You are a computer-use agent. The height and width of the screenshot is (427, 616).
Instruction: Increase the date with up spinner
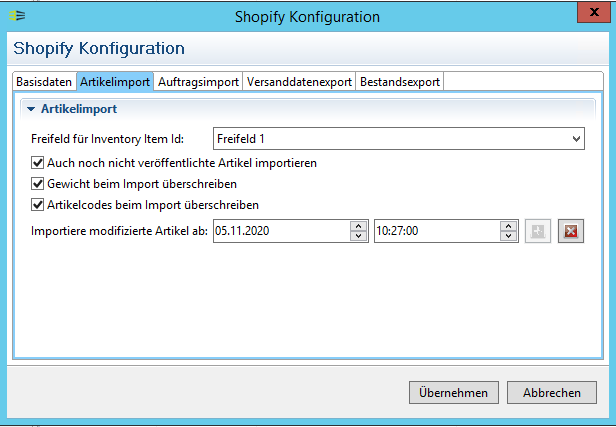coord(358,226)
